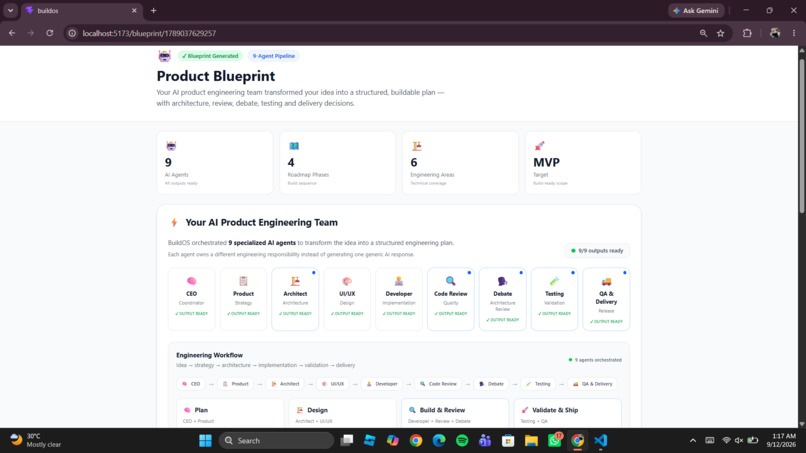Screen dimensions: 806x453
Task: Click the Product chip in workflow pipeline
Action: click(235, 384)
